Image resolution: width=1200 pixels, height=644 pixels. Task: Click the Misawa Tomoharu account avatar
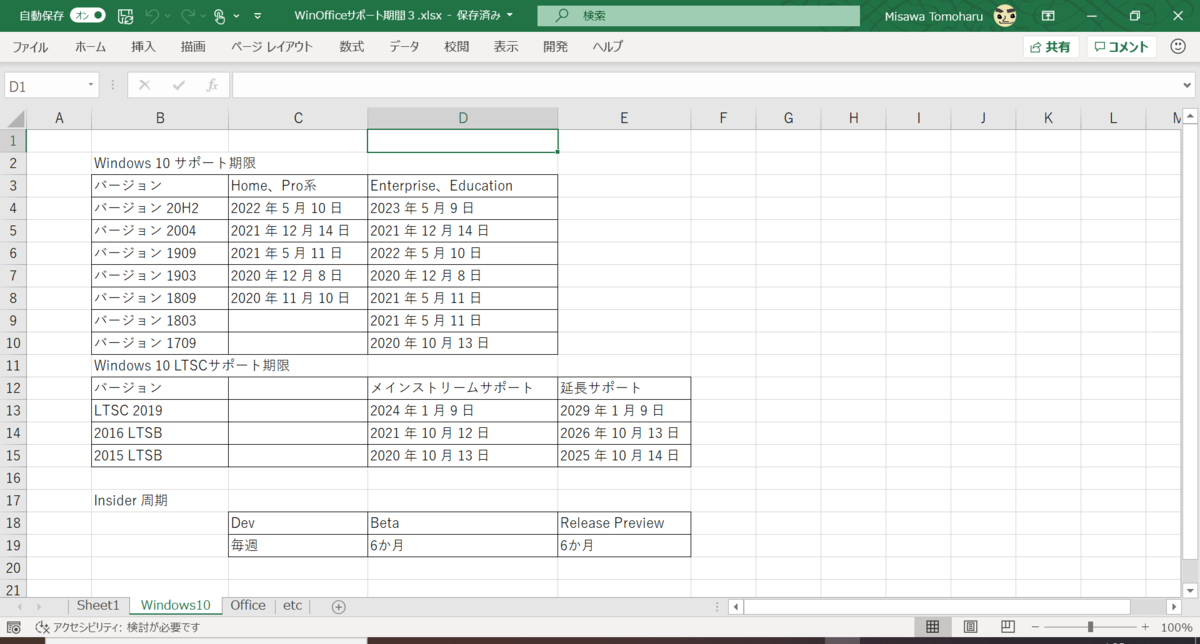click(1005, 16)
